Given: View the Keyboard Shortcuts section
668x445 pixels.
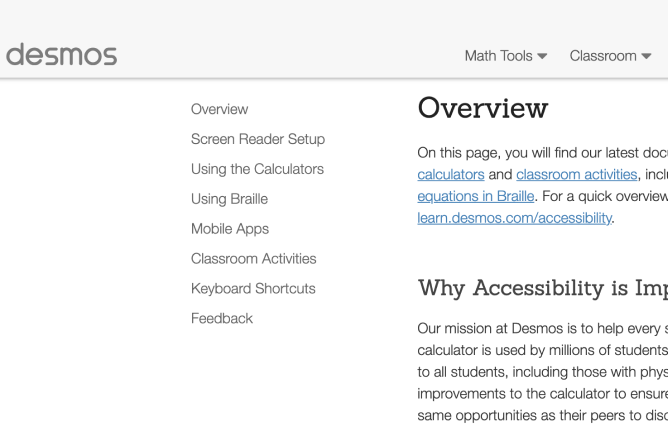Looking at the screenshot, I should (x=253, y=289).
